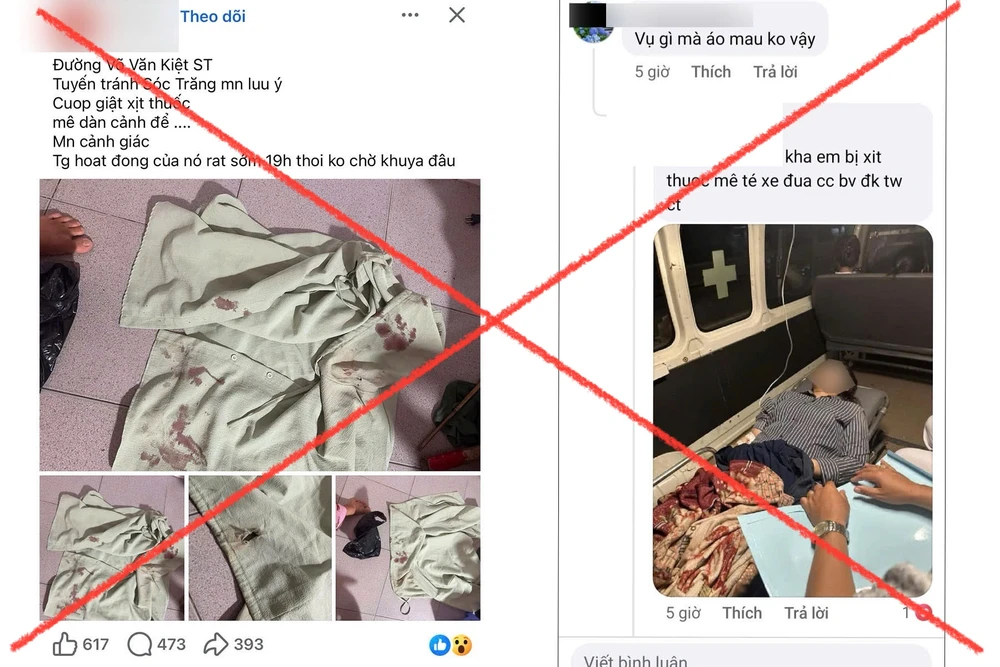The height and width of the screenshot is (667, 1000).
Task: Click the wow reaction emoji
Action: click(462, 645)
